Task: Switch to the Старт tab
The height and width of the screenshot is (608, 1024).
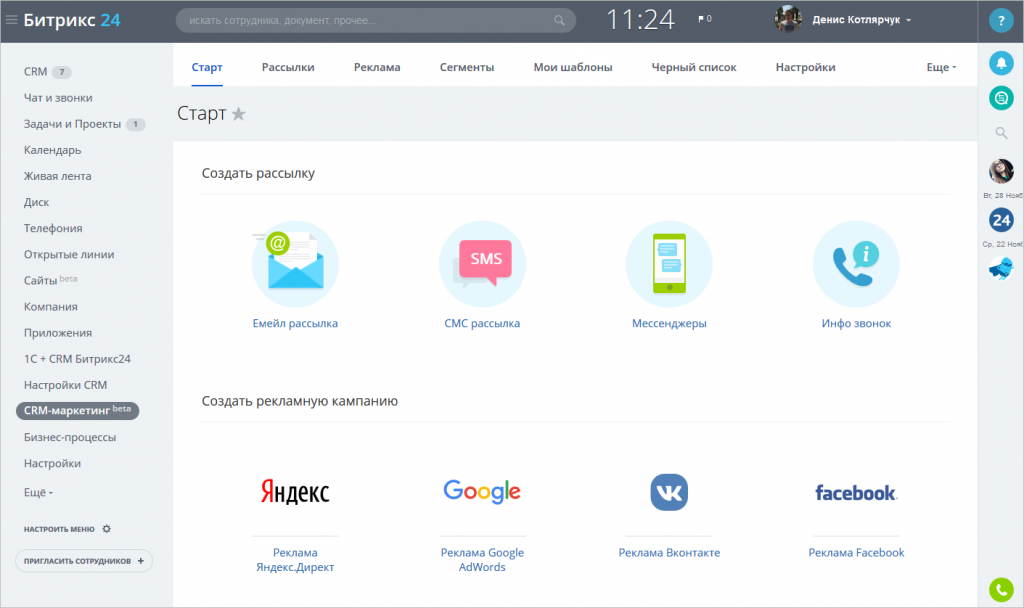Action: tap(207, 67)
